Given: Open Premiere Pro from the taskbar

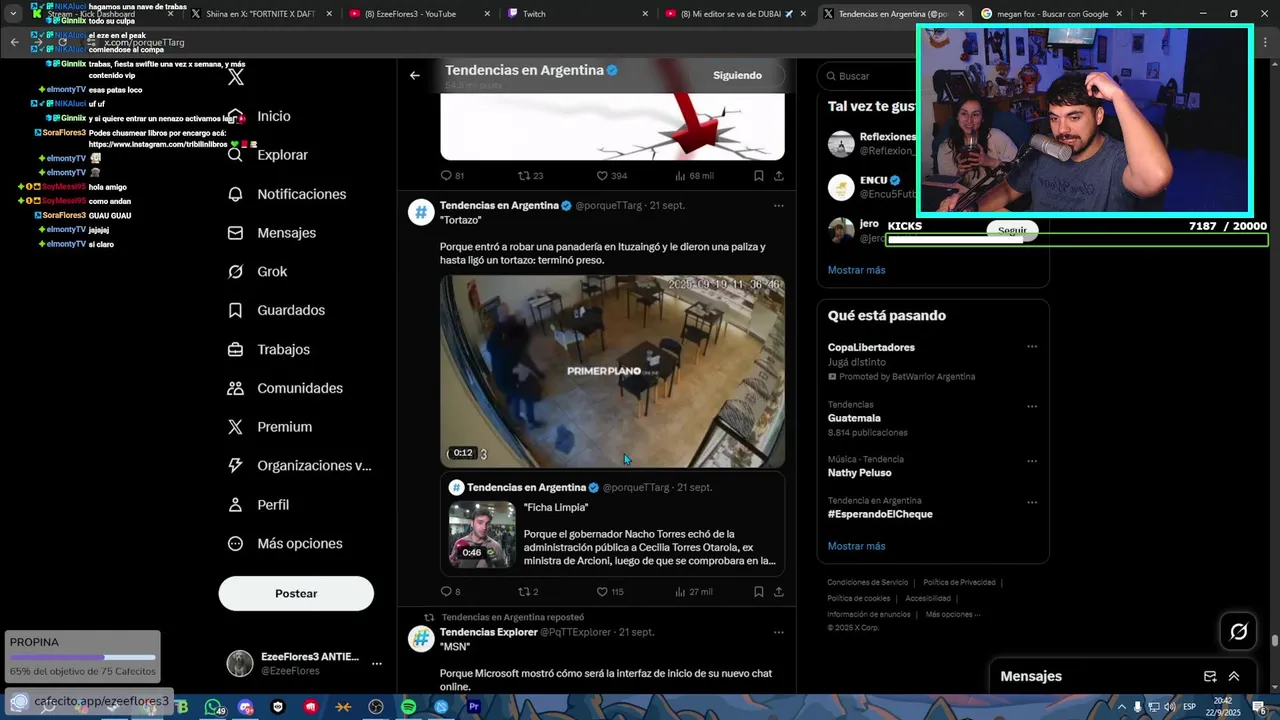Looking at the screenshot, I should pyautogui.click(x=474, y=707).
